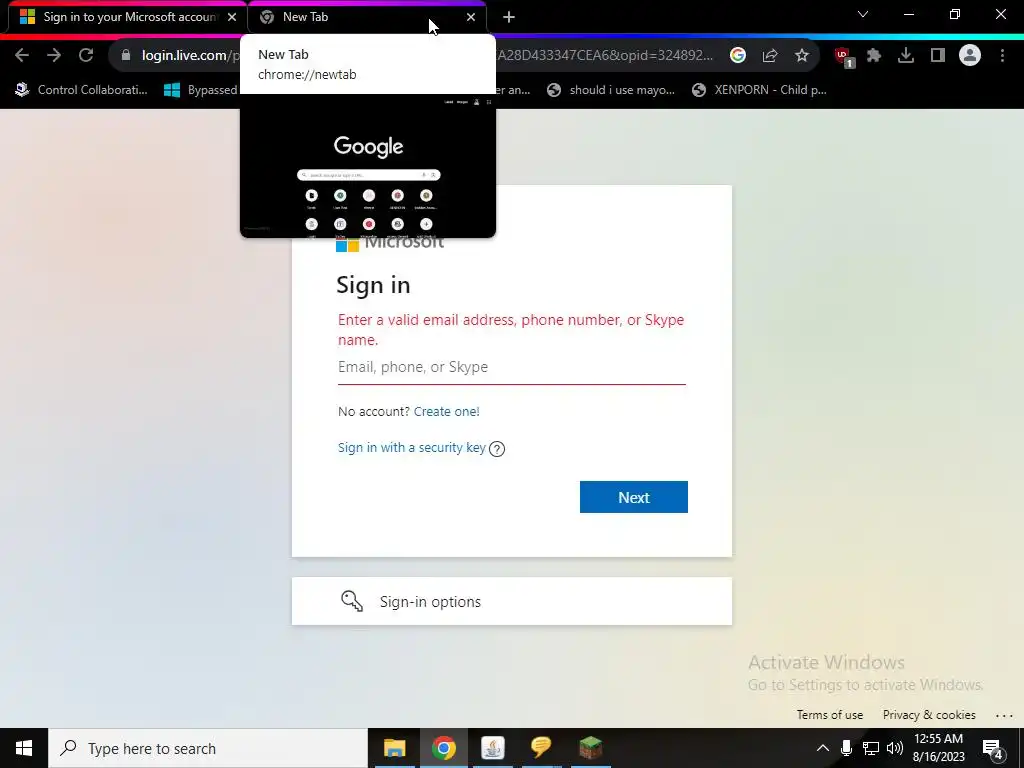Open the Java app on the taskbar
This screenshot has height=768, width=1024.
coord(492,748)
